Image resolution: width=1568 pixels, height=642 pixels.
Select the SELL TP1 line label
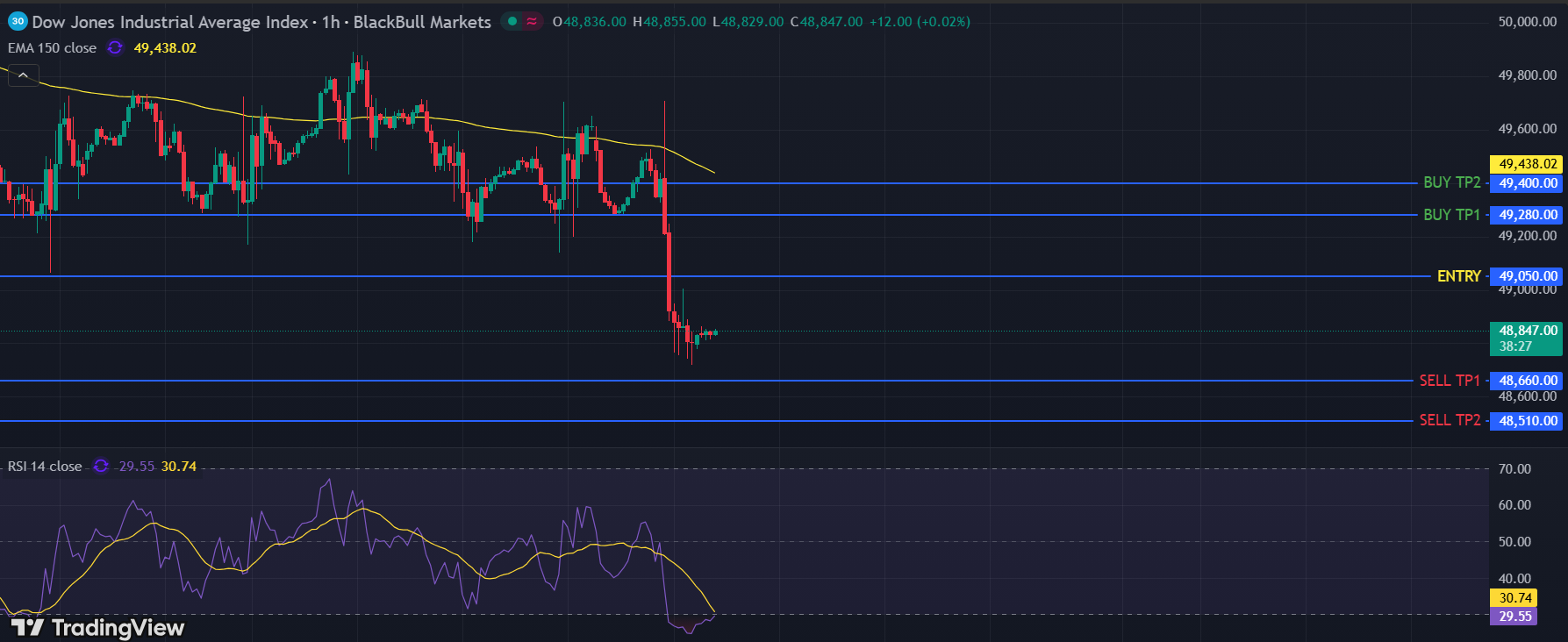(1450, 381)
